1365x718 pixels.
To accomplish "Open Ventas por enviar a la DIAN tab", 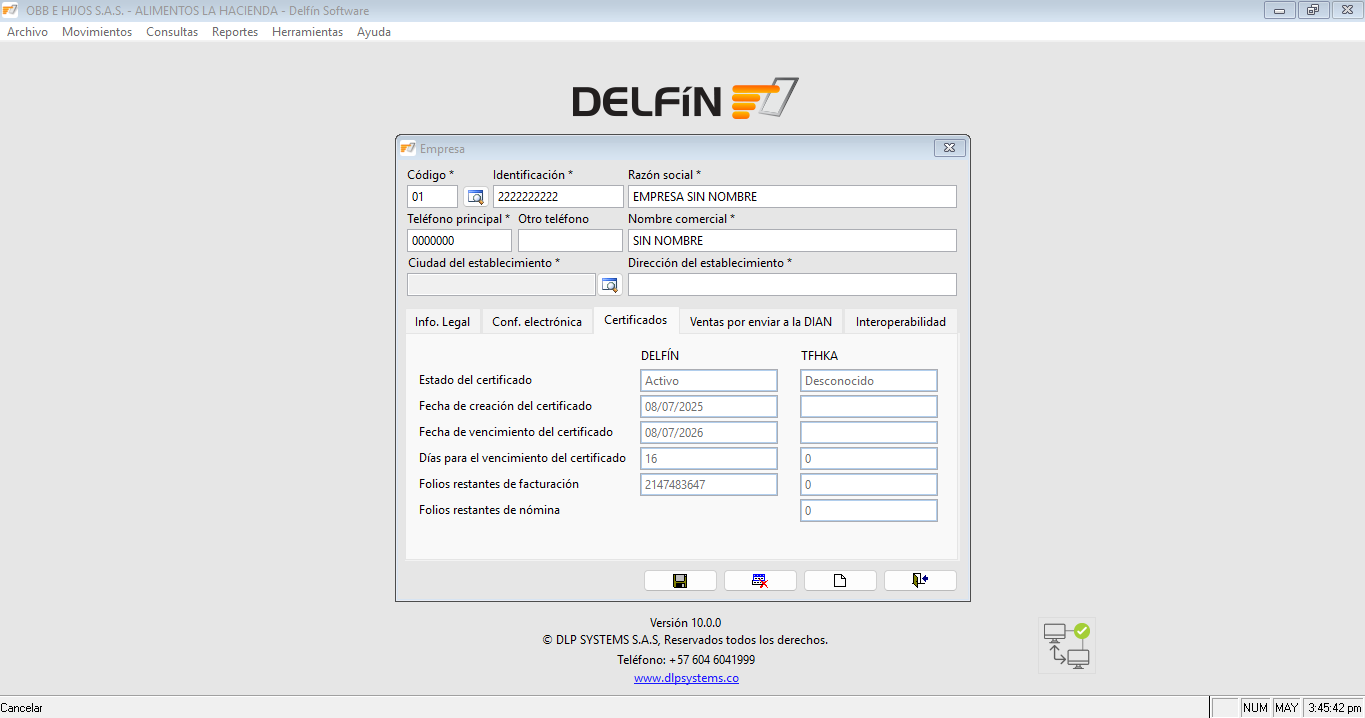I will [x=761, y=322].
